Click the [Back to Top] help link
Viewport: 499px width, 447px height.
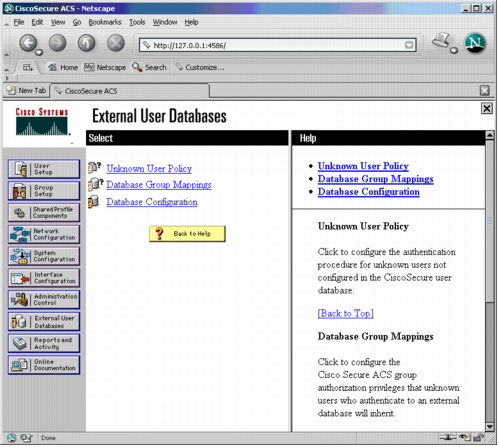[345, 314]
